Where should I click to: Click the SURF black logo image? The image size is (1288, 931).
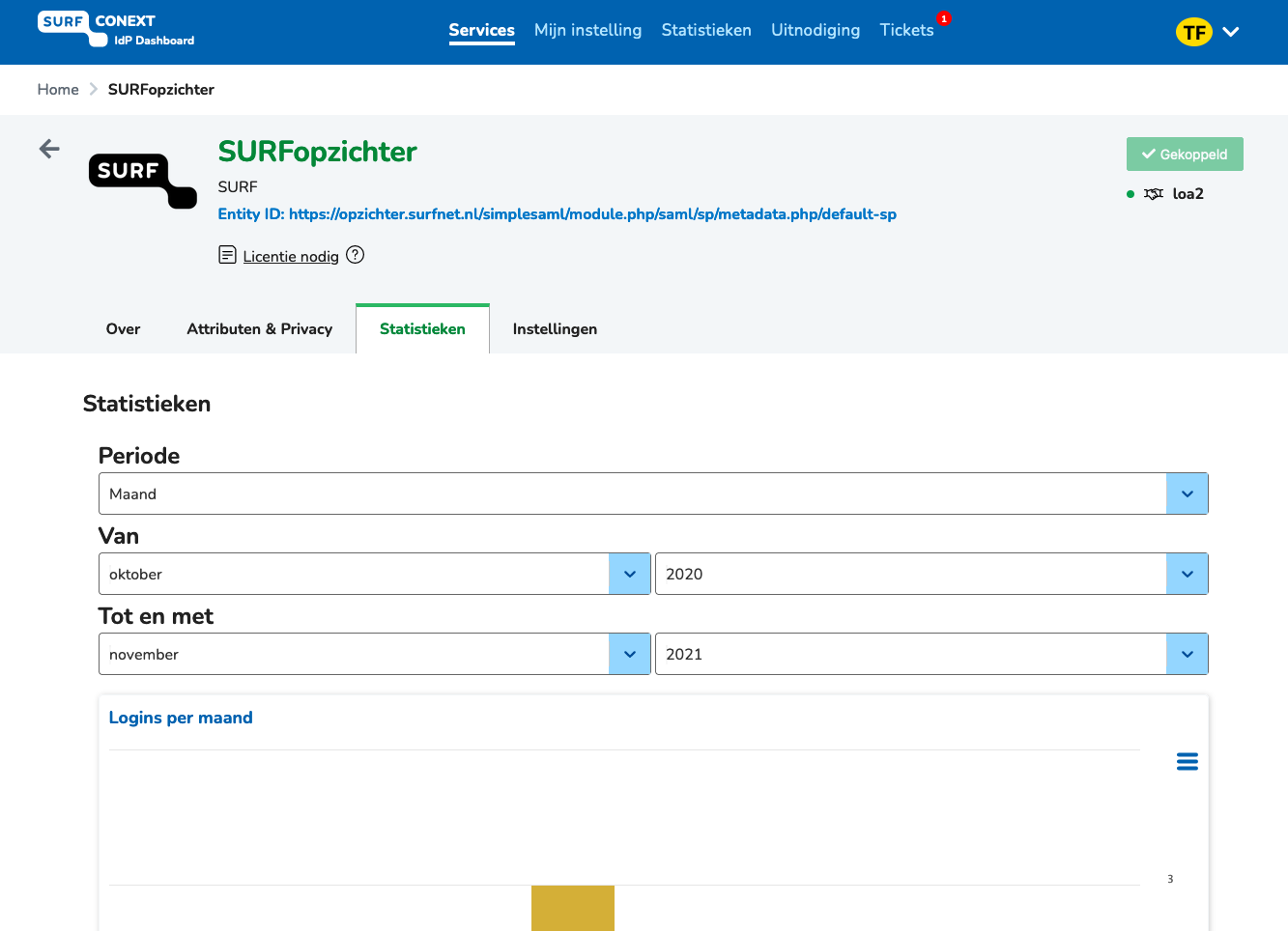point(143,181)
